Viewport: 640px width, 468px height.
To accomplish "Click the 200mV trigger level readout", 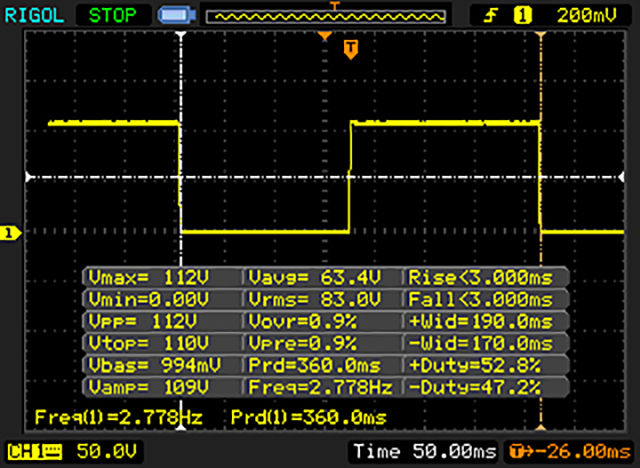I will point(587,16).
